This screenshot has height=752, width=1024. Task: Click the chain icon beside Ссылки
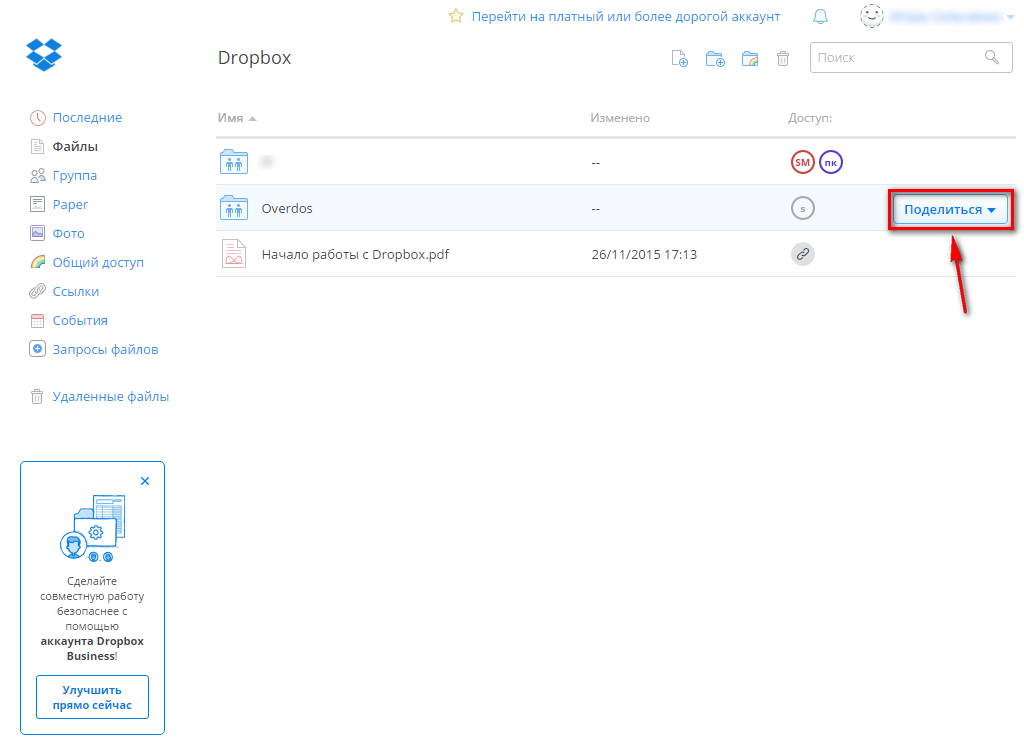pyautogui.click(x=38, y=291)
